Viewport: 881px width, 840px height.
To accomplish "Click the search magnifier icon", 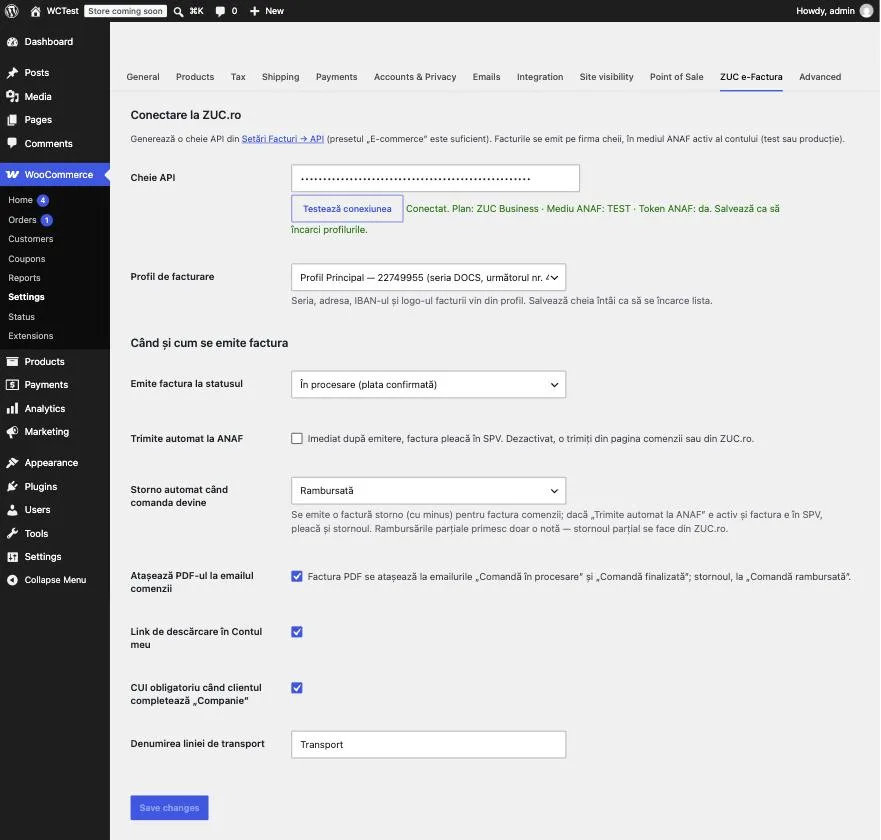I will click(x=178, y=11).
